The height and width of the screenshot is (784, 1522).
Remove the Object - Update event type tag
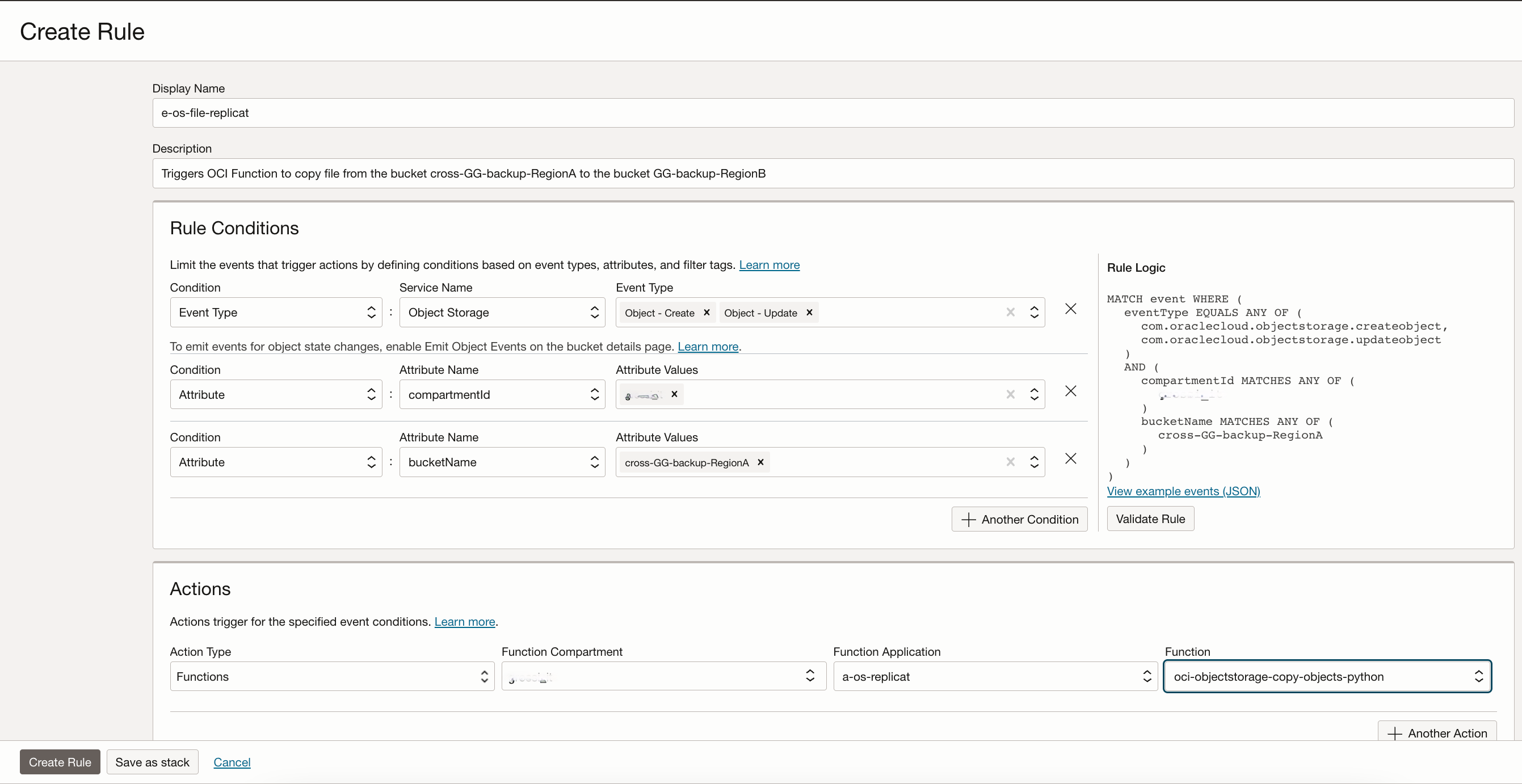click(x=809, y=313)
